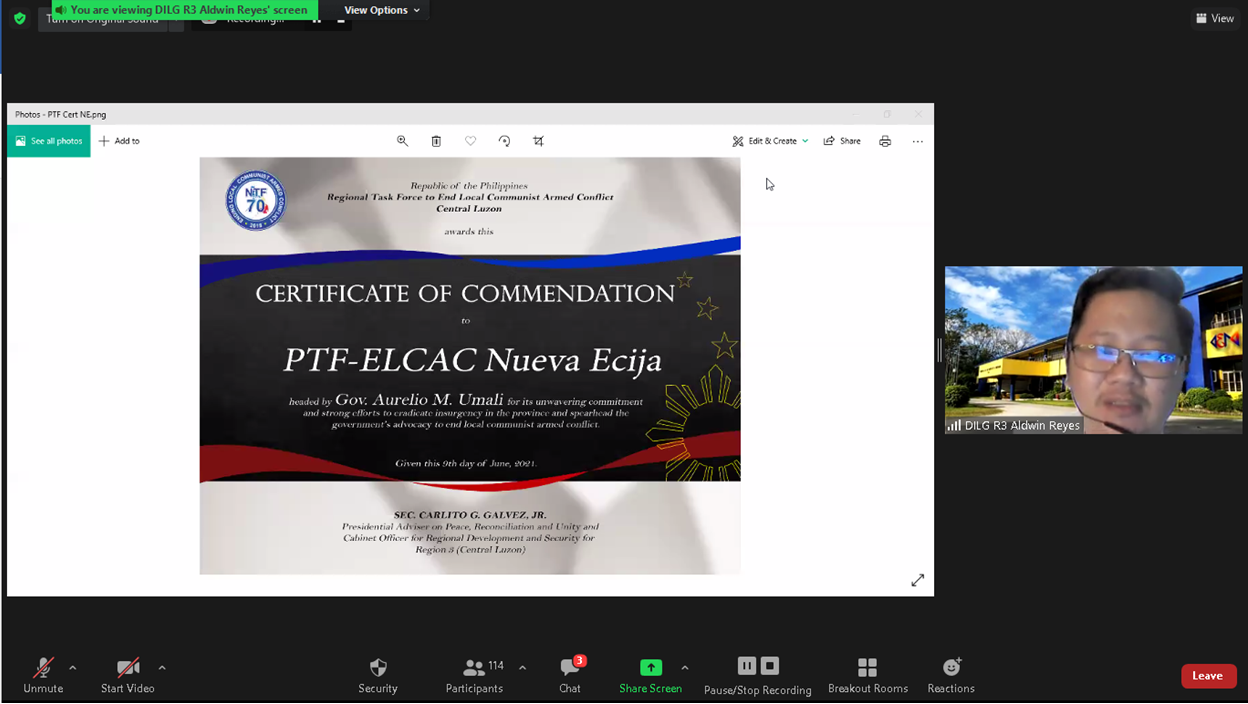Click See all photos in Photos

(49, 141)
